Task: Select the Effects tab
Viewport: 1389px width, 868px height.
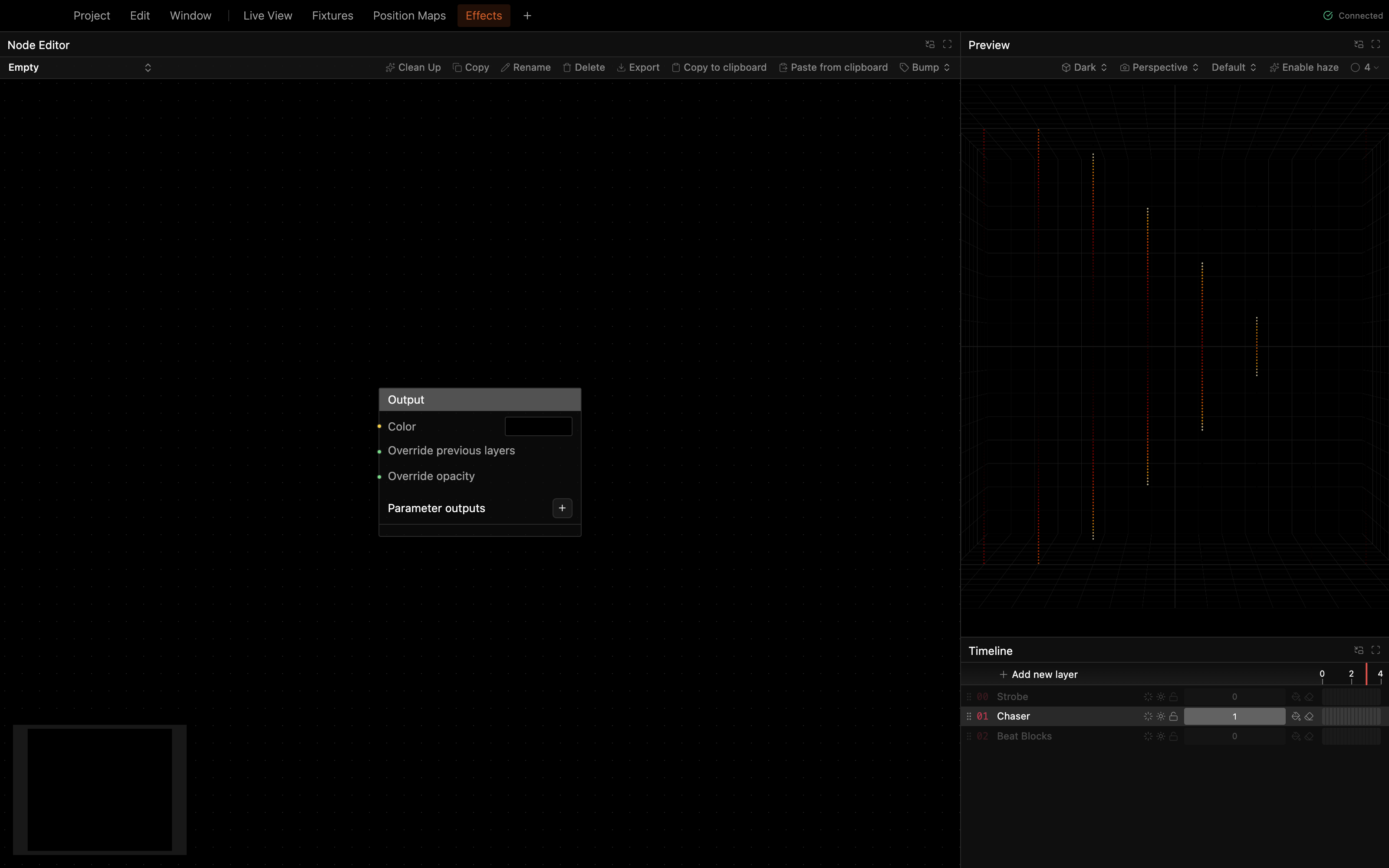Action: [484, 16]
